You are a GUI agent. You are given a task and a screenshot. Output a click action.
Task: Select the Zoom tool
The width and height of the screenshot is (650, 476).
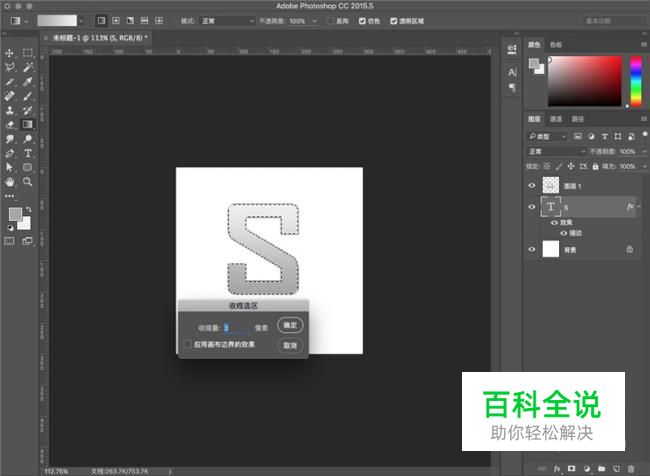click(x=28, y=182)
